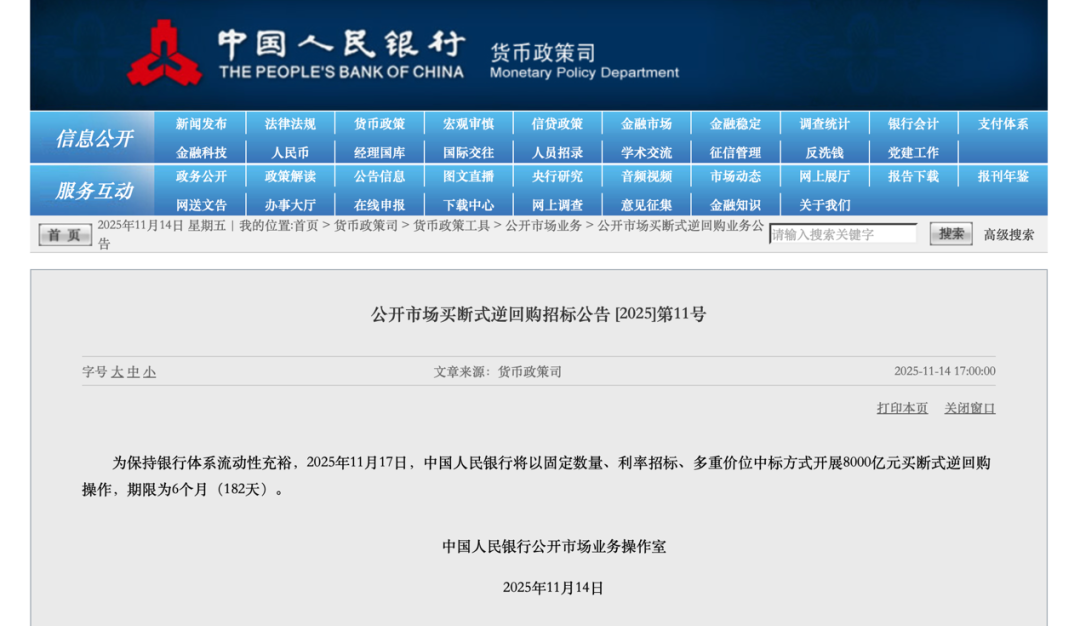
Task: Click 公开市场业务 breadcrumb link
Action: [x=543, y=226]
